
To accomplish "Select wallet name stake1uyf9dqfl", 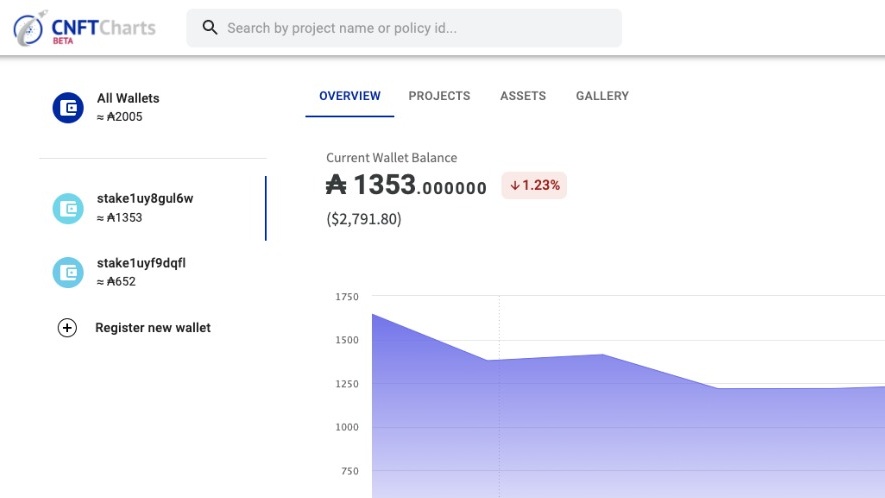I will tap(141, 263).
